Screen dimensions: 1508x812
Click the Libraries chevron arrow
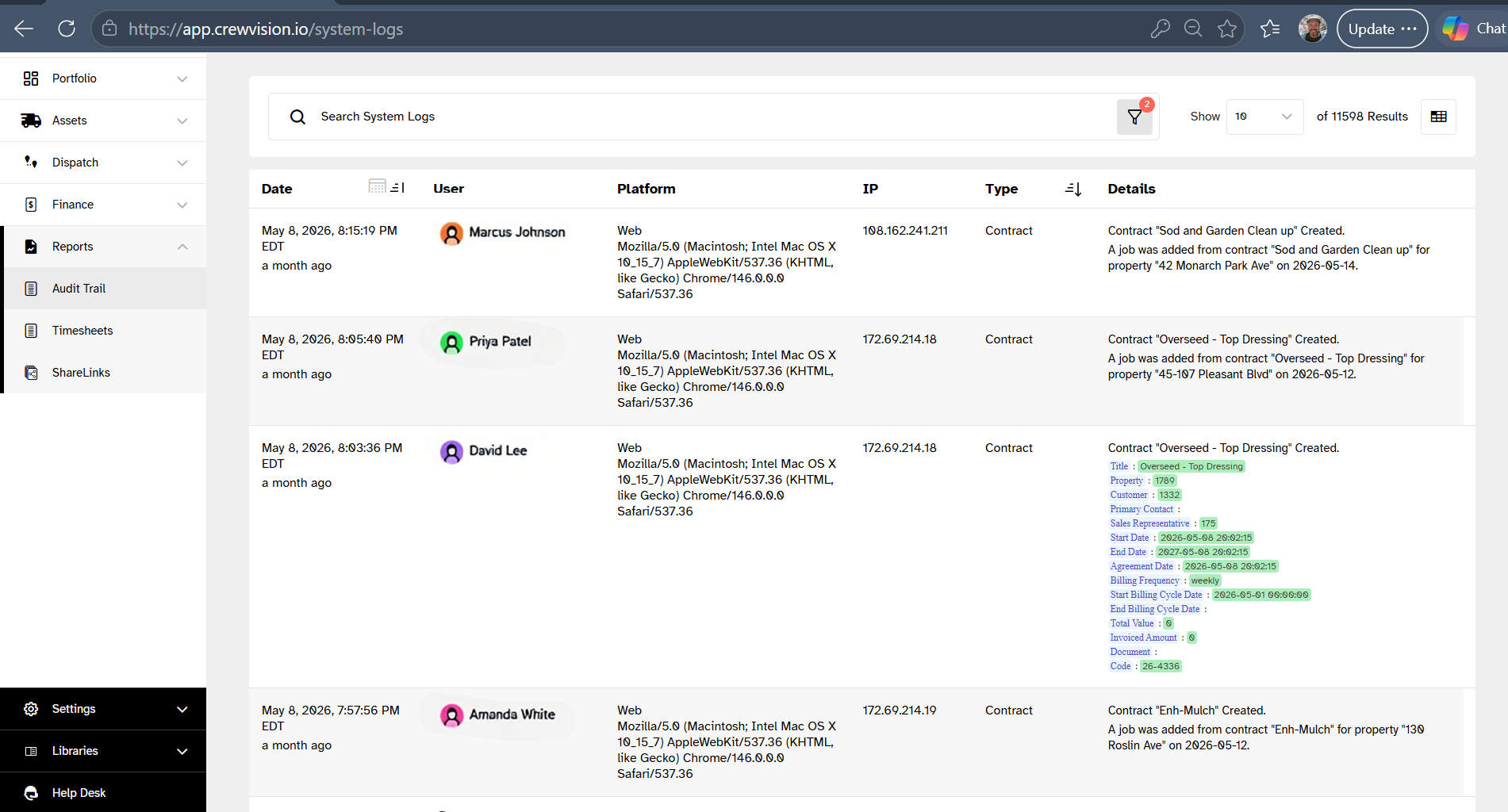(182, 751)
